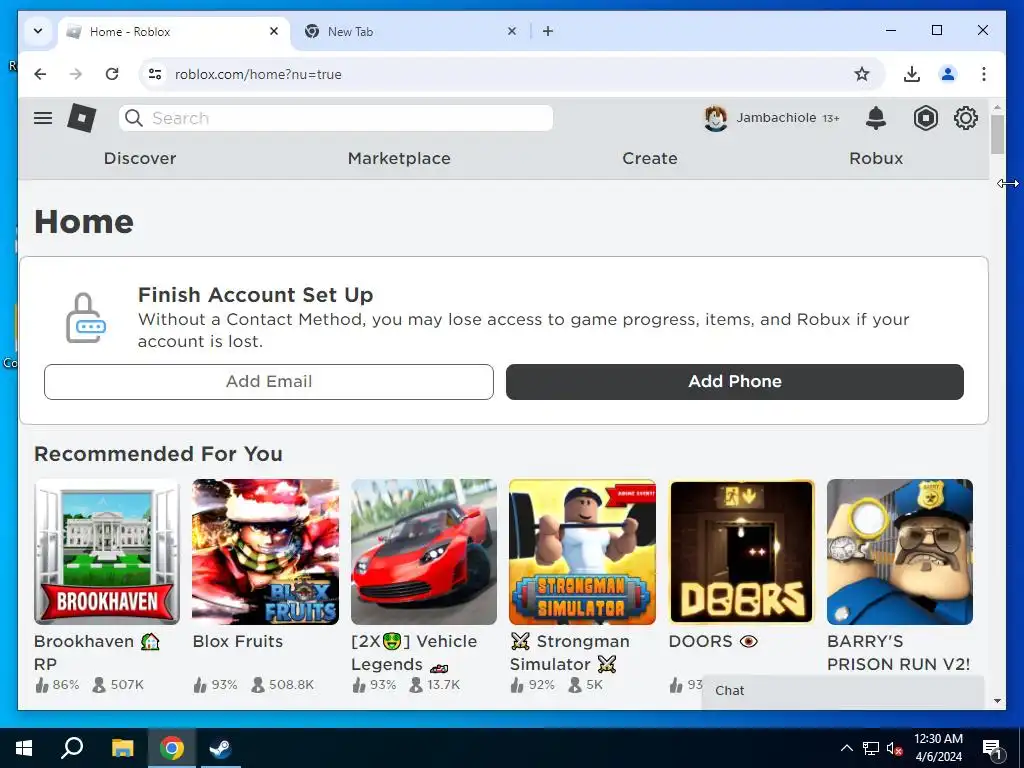Switch to the New Tab tab
The width and height of the screenshot is (1024, 768).
(411, 31)
